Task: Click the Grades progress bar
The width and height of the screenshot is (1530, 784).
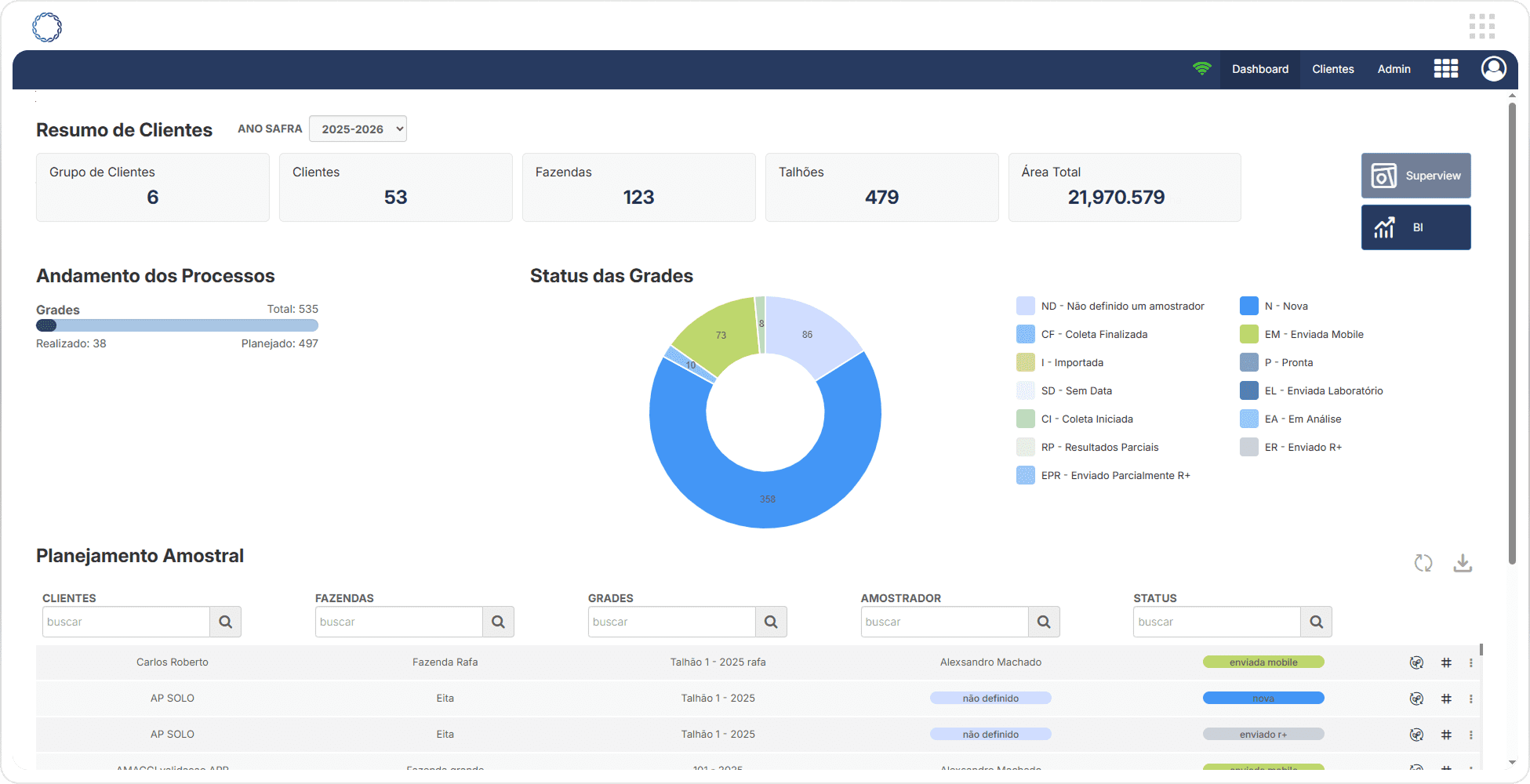Action: (x=176, y=325)
